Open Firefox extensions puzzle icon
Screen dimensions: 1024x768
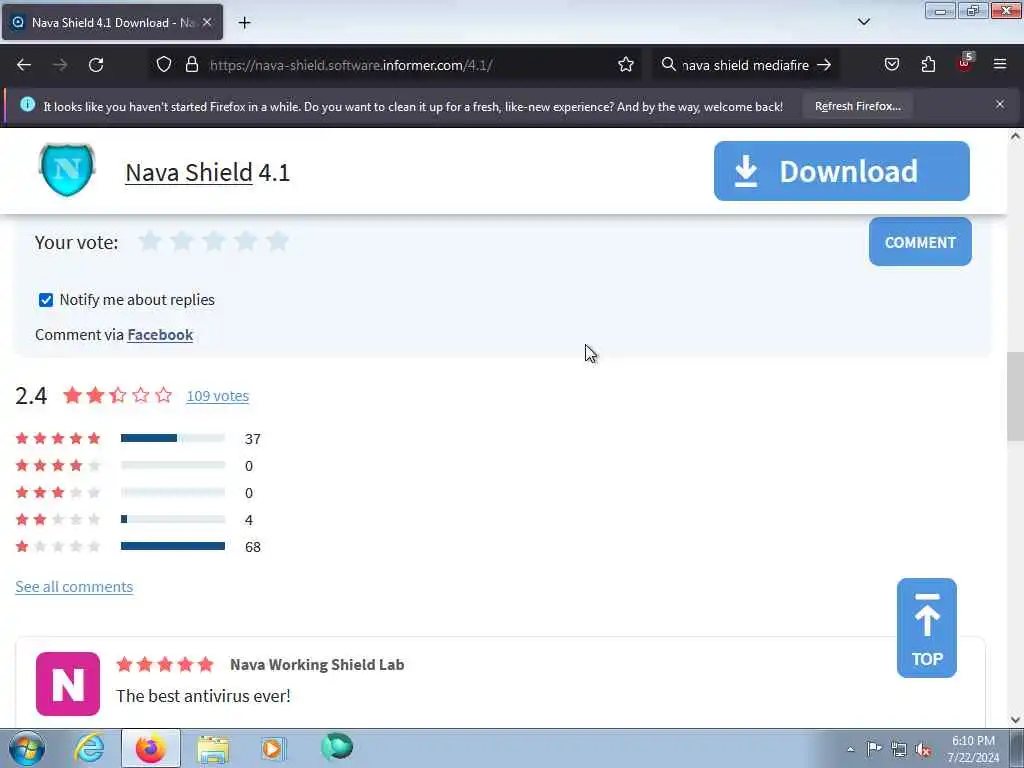(x=928, y=65)
